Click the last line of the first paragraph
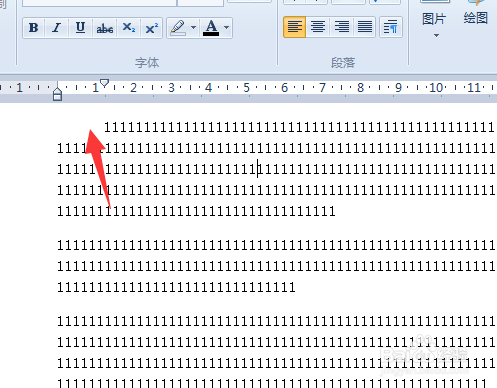This screenshot has height=388, width=497. [196, 211]
